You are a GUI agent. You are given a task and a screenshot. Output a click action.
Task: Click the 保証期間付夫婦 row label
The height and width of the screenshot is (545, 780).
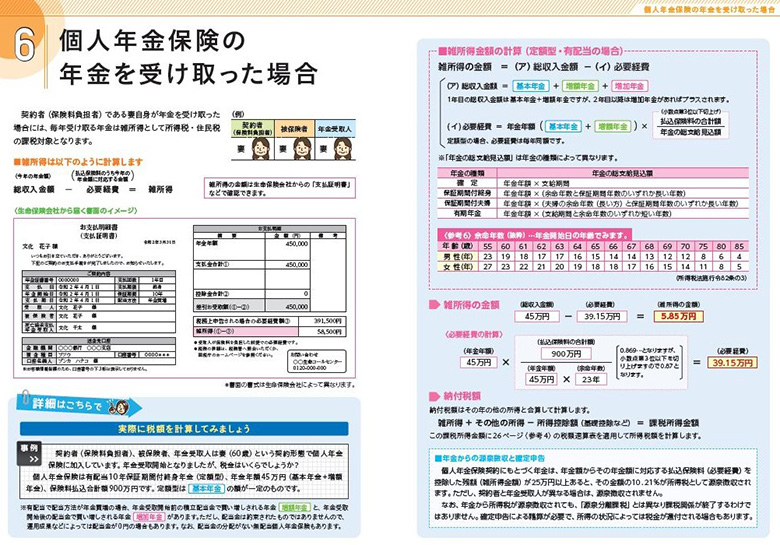point(467,203)
